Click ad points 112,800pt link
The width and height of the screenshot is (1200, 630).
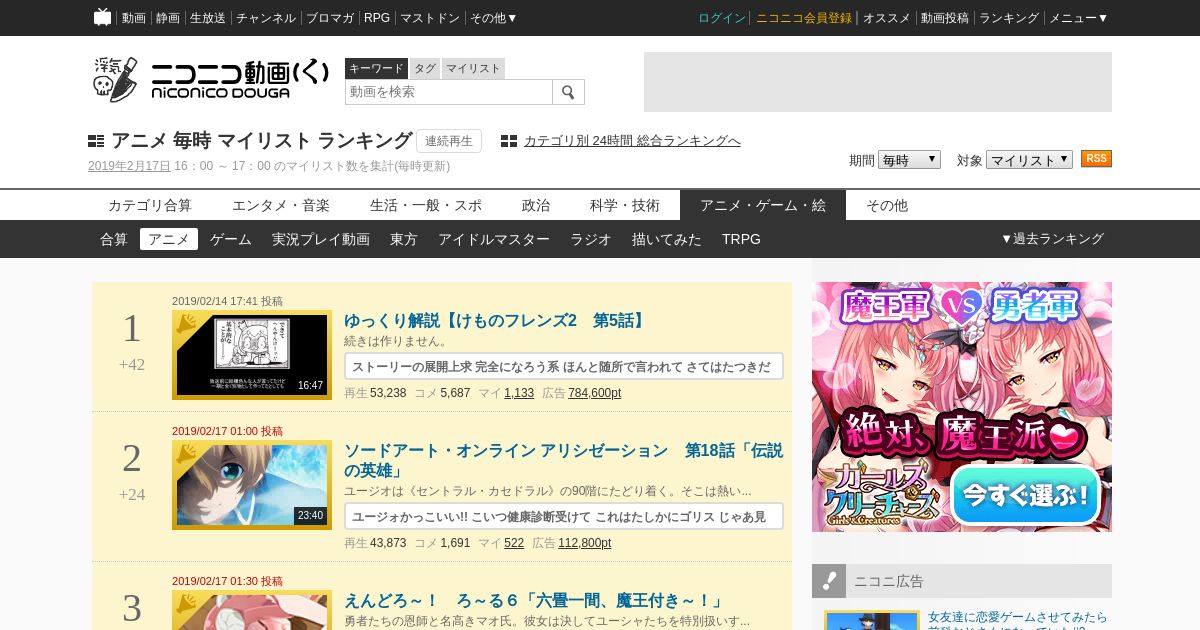[x=585, y=543]
